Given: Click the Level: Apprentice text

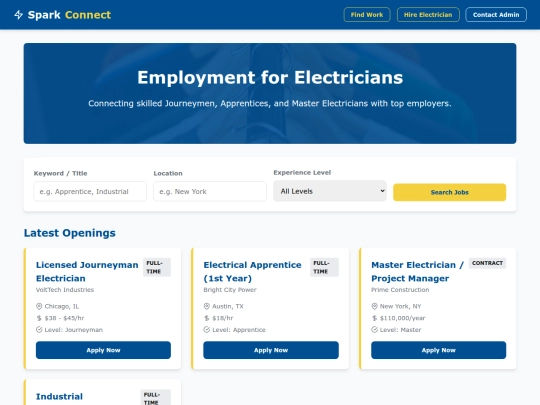Looking at the screenshot, I should [x=239, y=330].
